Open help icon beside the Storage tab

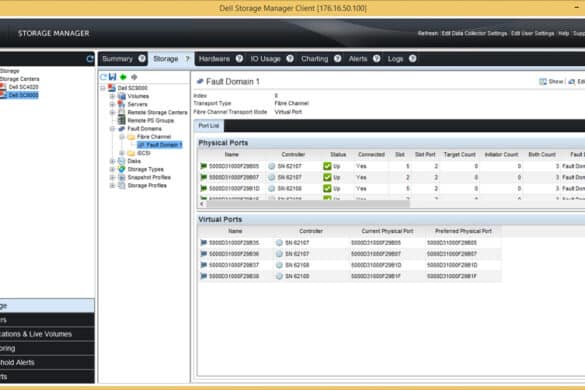point(187,59)
